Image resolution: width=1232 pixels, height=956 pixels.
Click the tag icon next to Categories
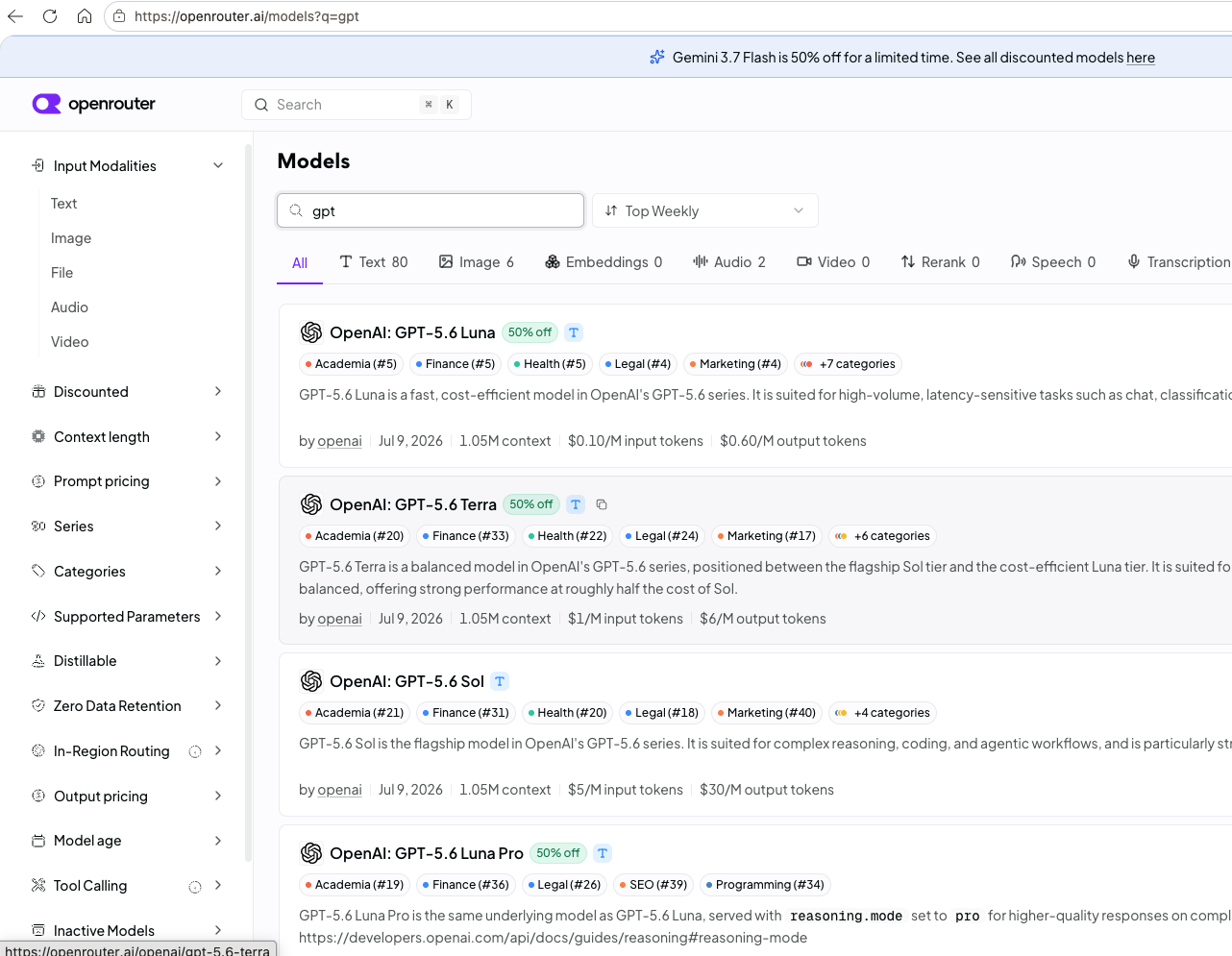pos(38,572)
